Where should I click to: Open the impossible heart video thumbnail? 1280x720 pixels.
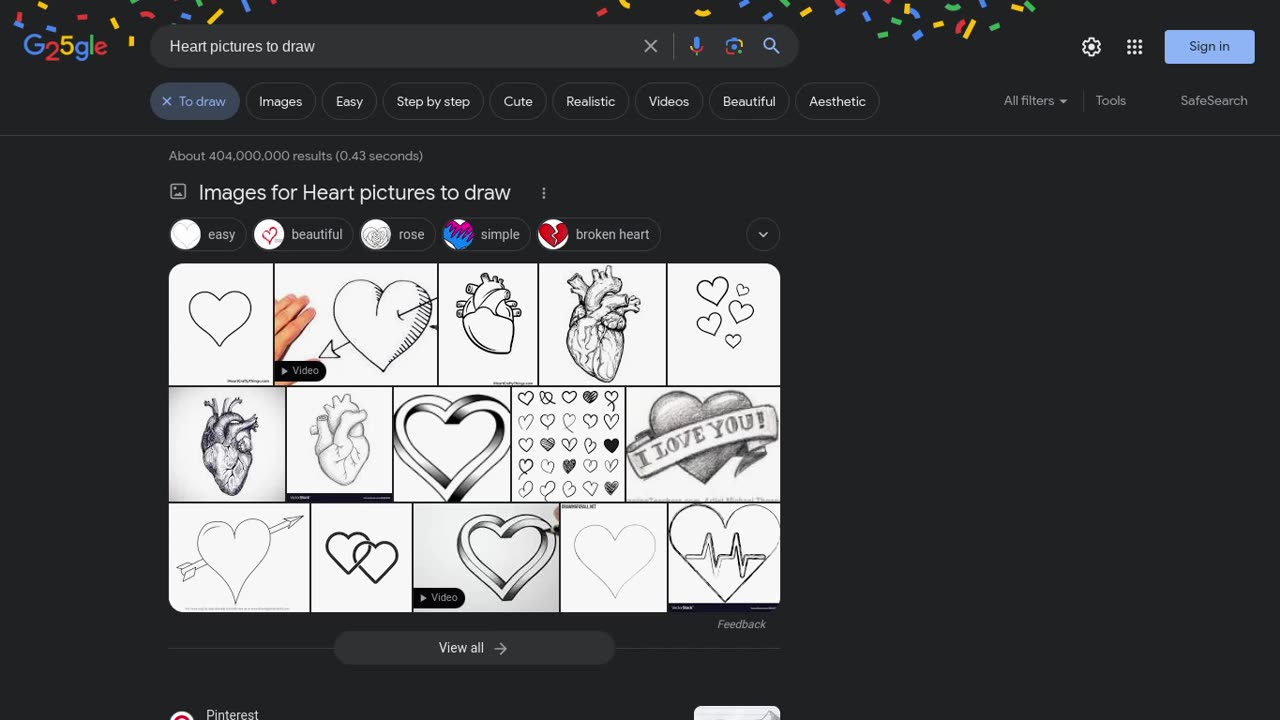click(x=486, y=557)
